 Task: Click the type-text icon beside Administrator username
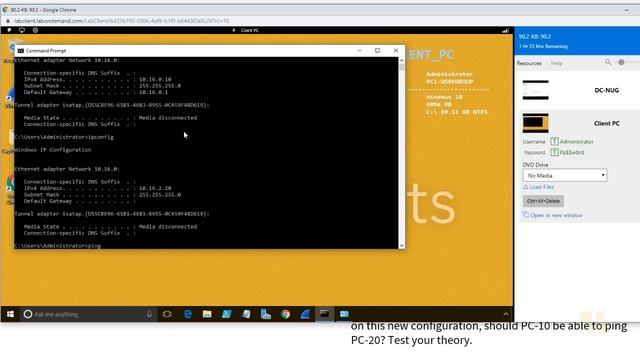tap(554, 142)
